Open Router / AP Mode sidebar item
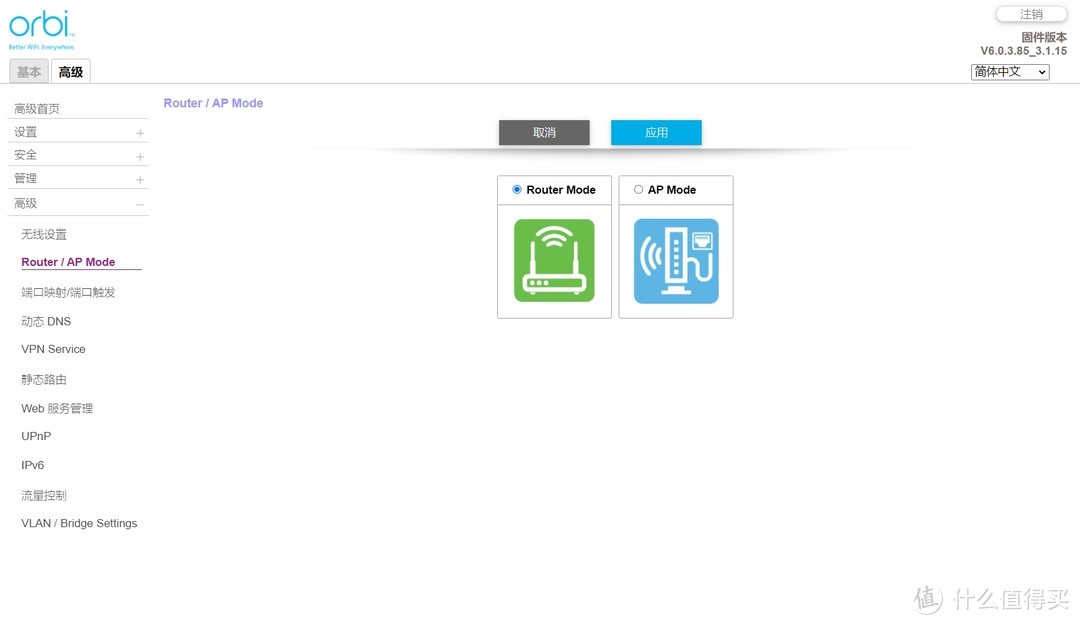This screenshot has height=625, width=1080. coord(68,262)
